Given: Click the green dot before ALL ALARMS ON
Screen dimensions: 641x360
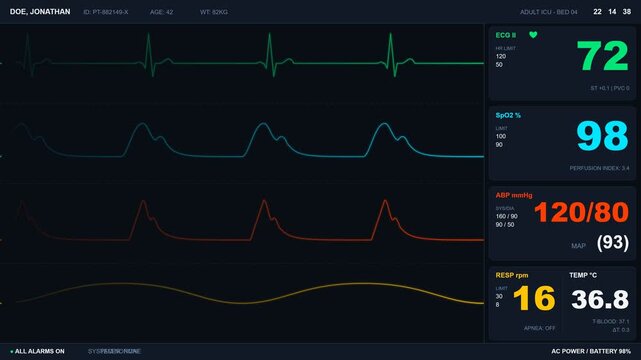Looking at the screenshot, I should [x=12, y=351].
